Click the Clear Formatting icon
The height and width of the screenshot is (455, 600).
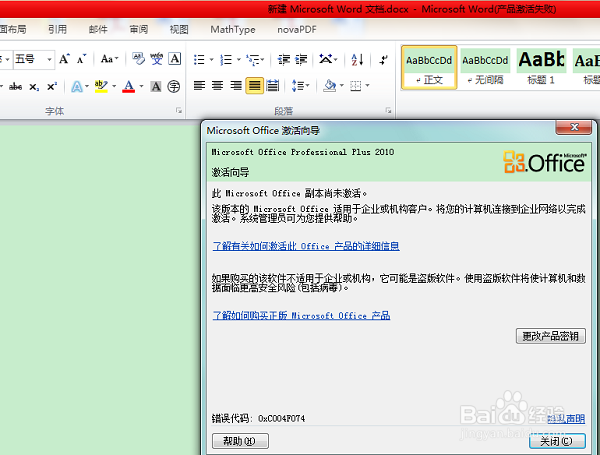point(138,59)
